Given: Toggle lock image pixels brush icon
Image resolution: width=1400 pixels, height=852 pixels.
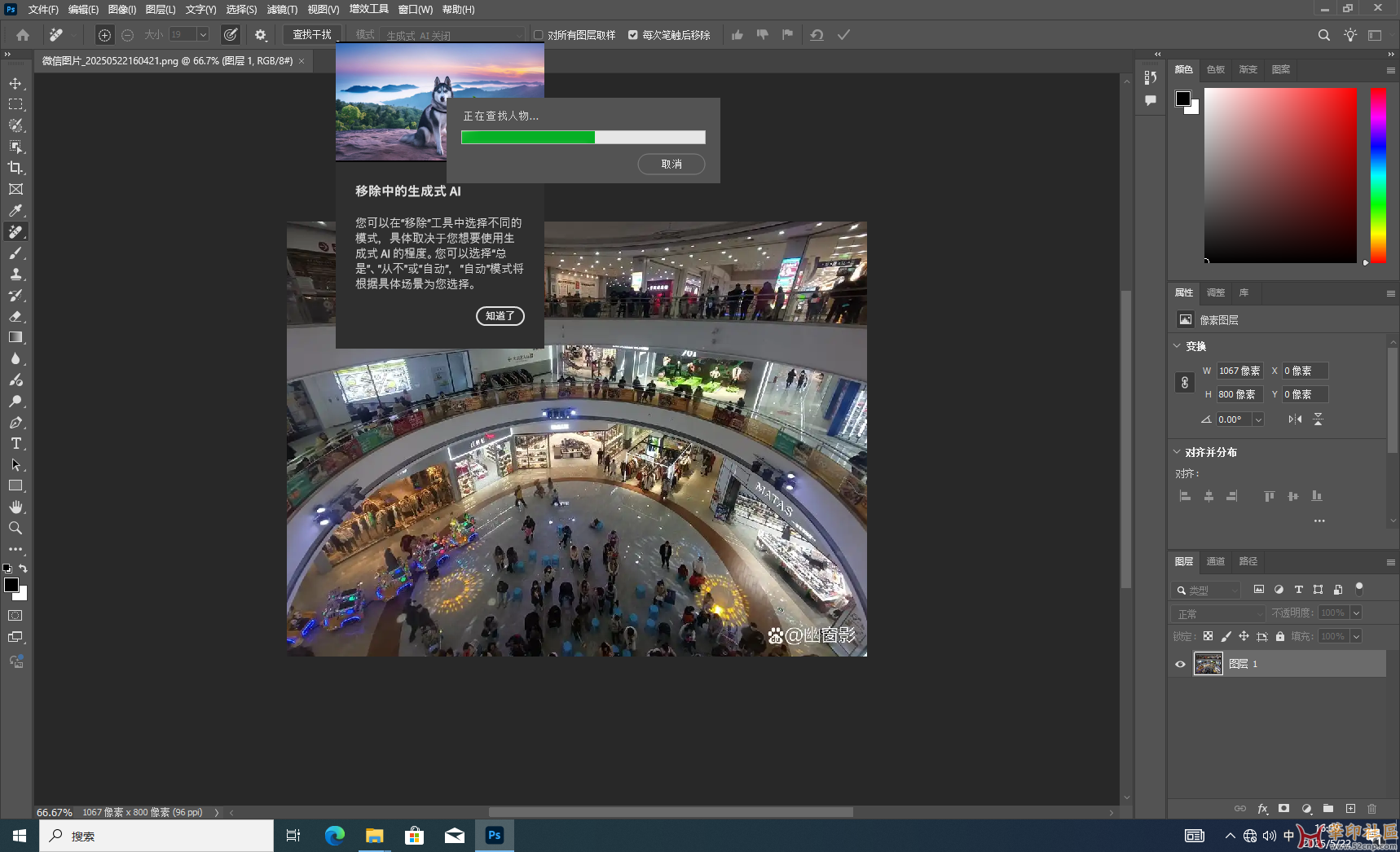Looking at the screenshot, I should (1226, 636).
